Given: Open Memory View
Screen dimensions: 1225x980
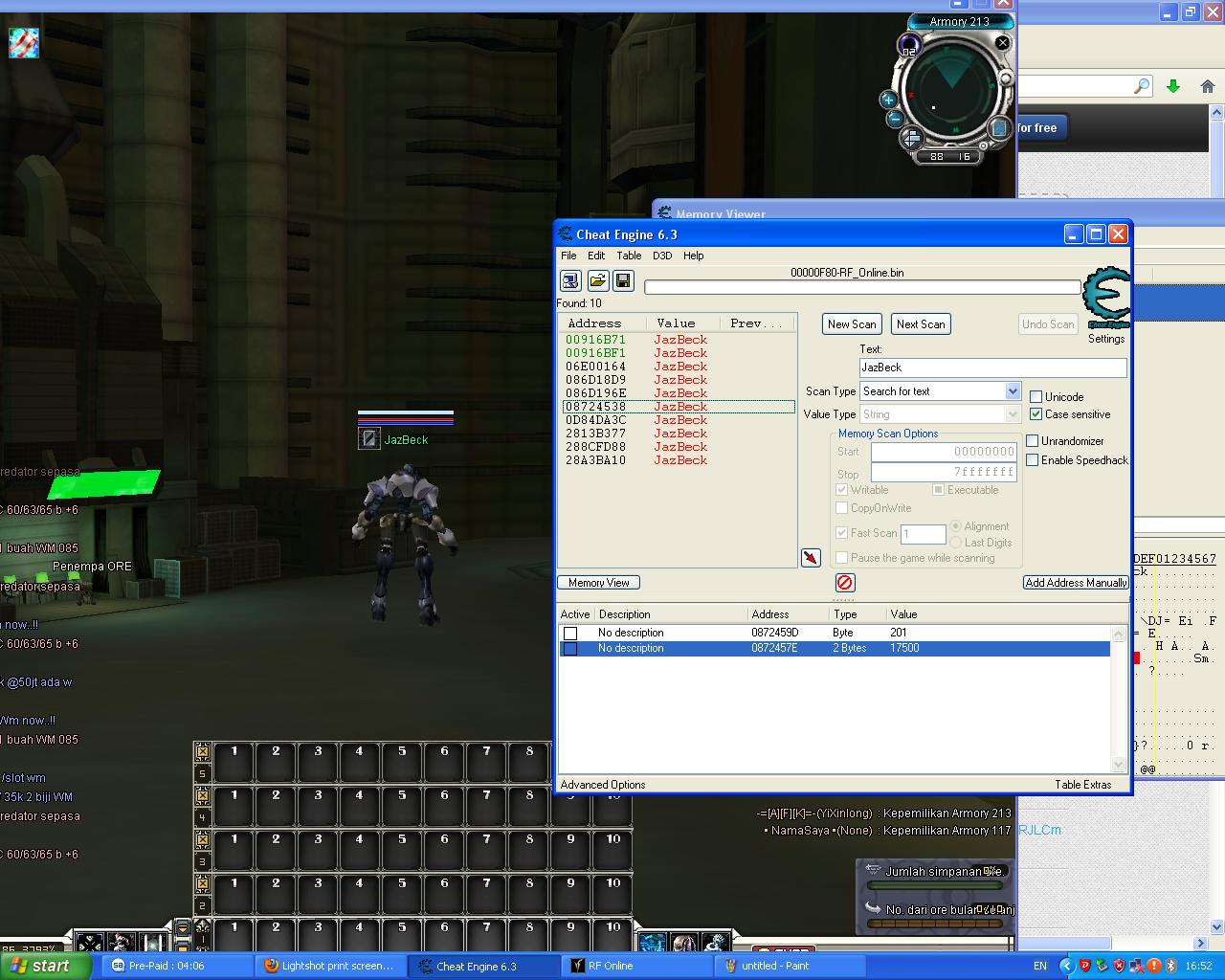Looking at the screenshot, I should [599, 583].
